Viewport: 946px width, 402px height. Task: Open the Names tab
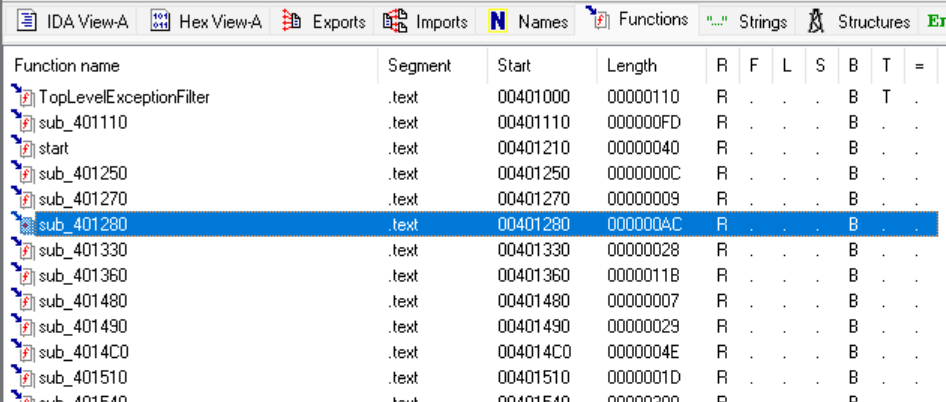click(528, 22)
